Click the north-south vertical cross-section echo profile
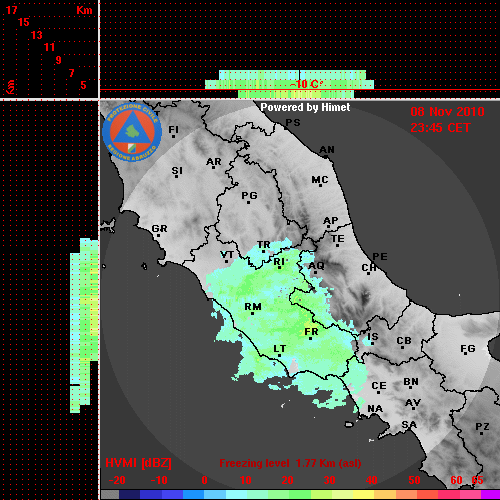500x500 pixels. pyautogui.click(x=84, y=325)
